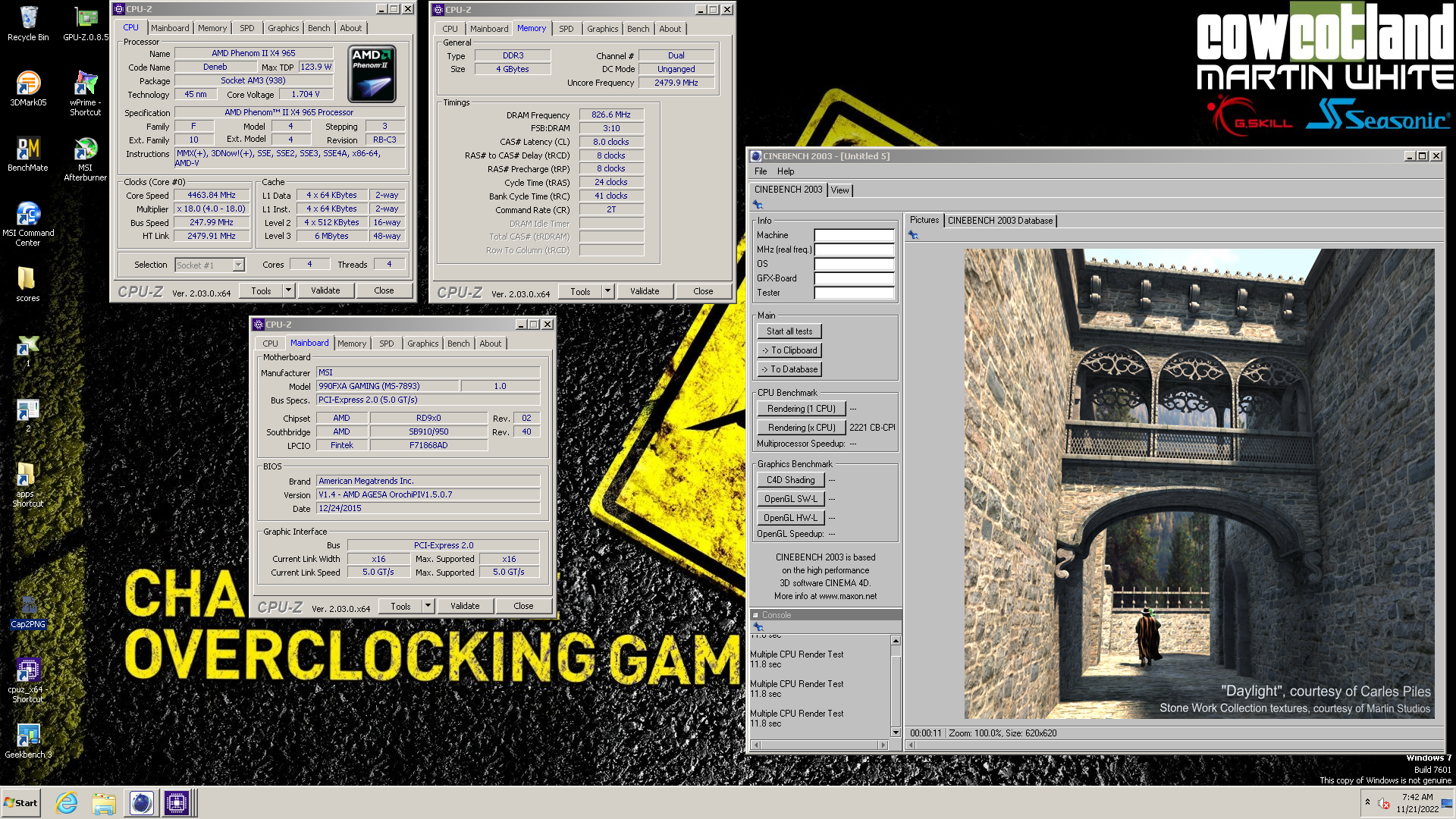The image size is (1456, 819).
Task: Click the pin icon in the Console panel
Action: (758, 627)
